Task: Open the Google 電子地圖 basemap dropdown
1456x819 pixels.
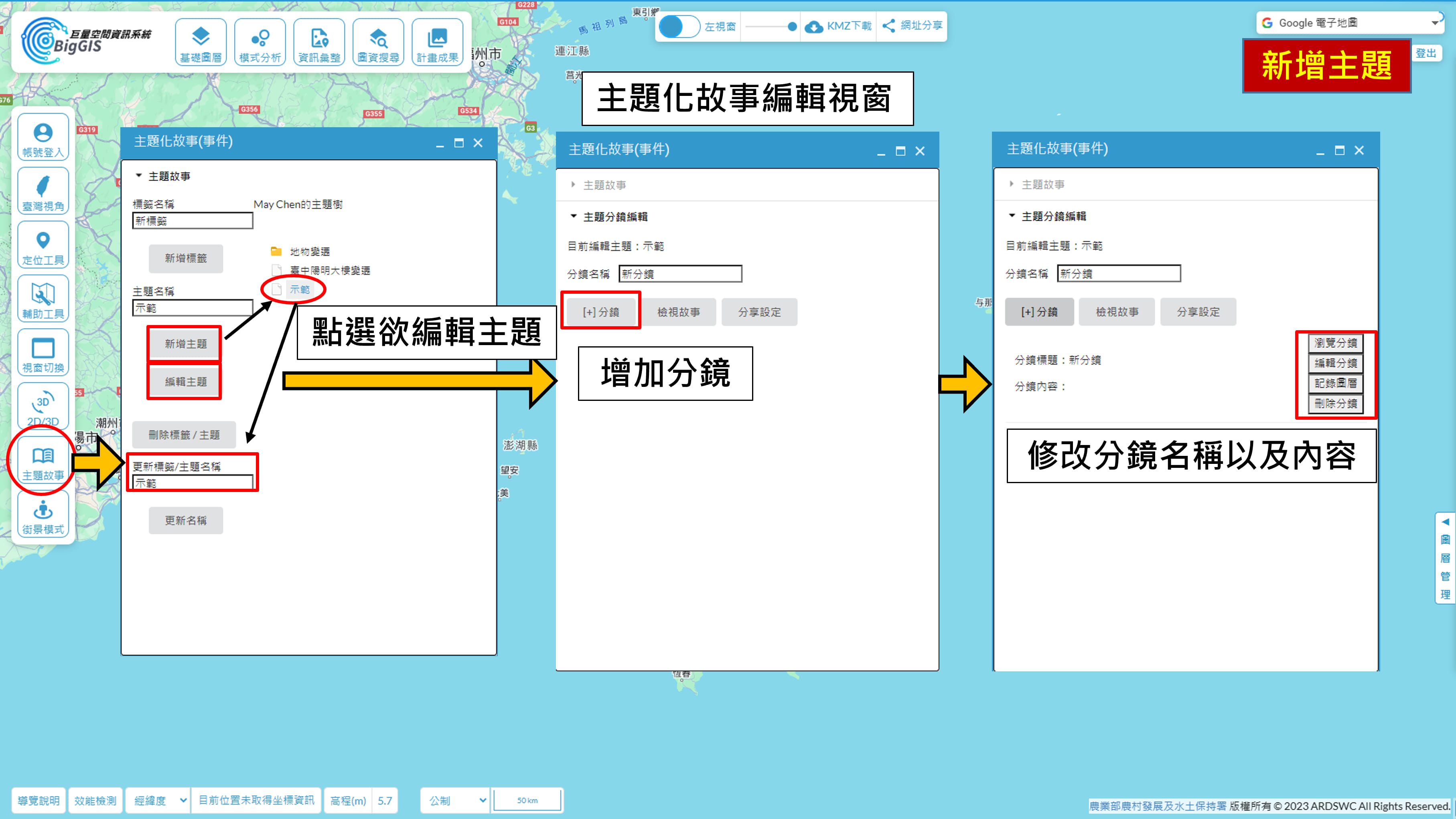Action: click(x=1349, y=23)
